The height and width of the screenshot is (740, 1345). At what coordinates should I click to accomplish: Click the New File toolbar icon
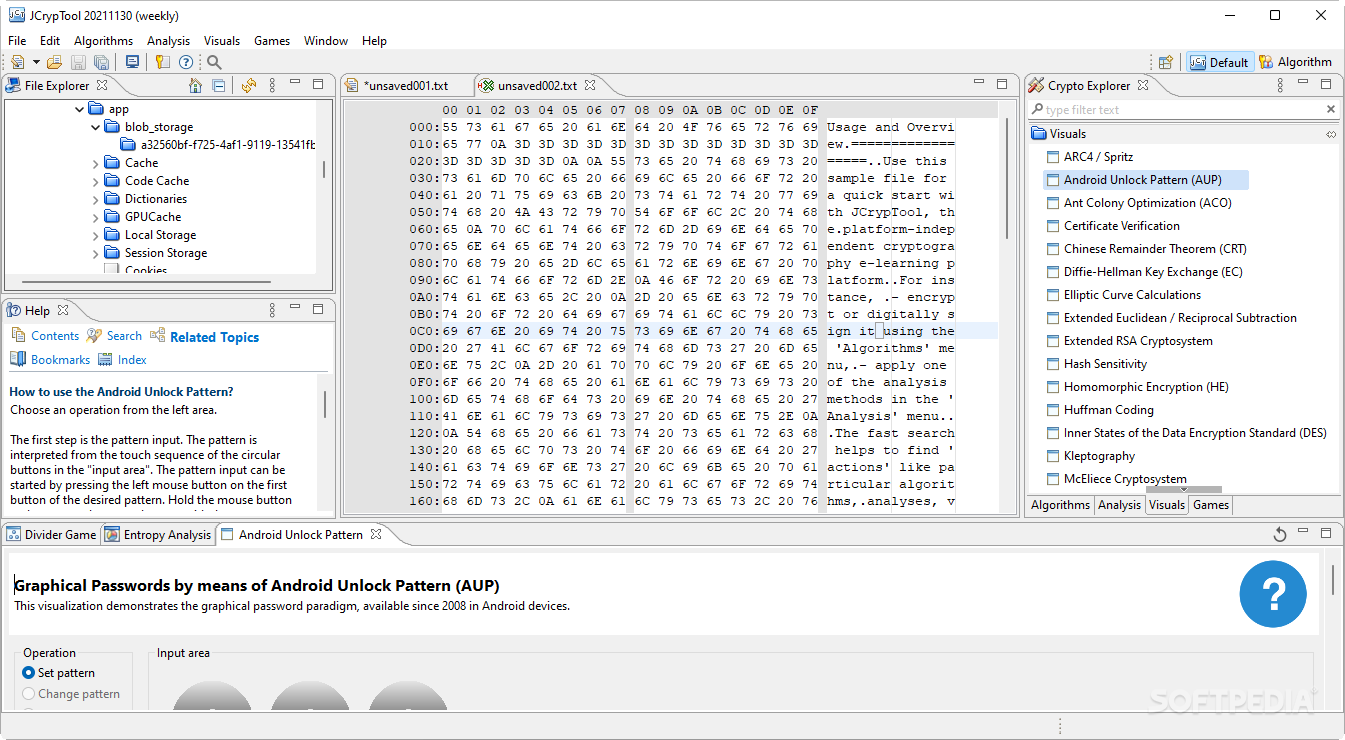(x=17, y=62)
